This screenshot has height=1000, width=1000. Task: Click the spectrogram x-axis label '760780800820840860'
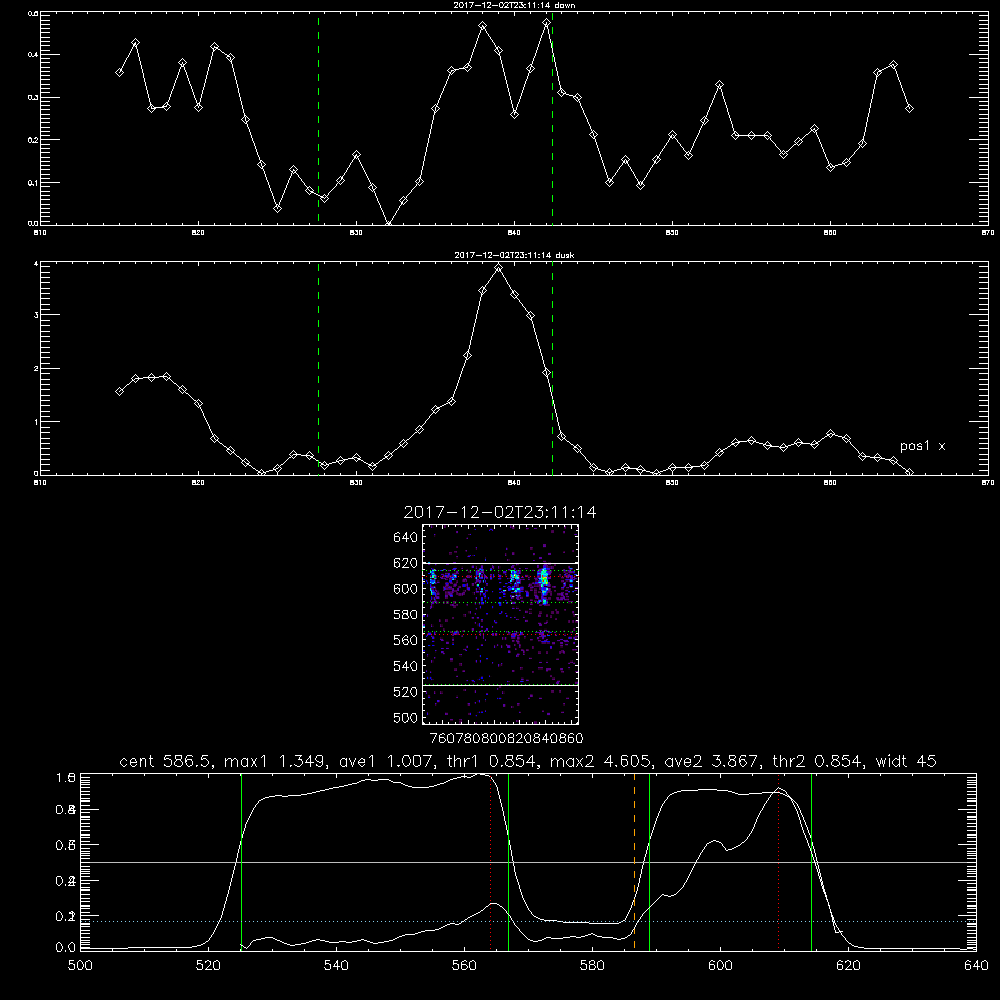(x=506, y=738)
